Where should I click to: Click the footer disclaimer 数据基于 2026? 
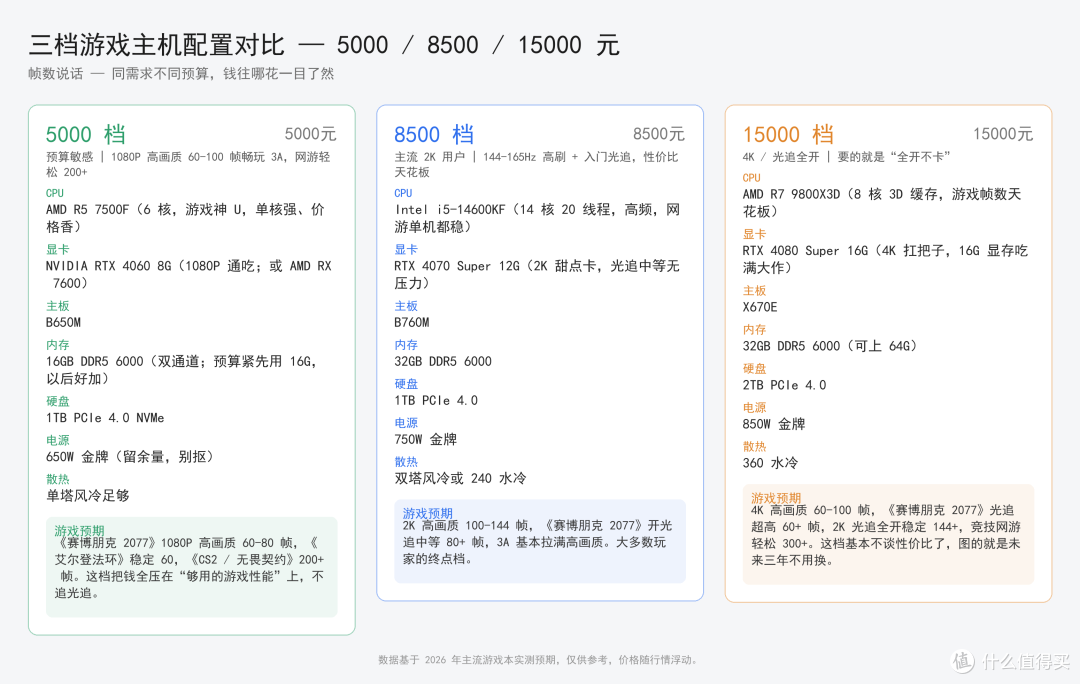539,660
